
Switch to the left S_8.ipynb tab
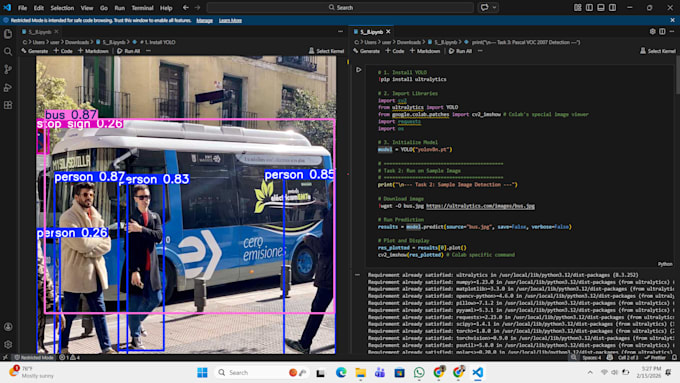click(40, 32)
